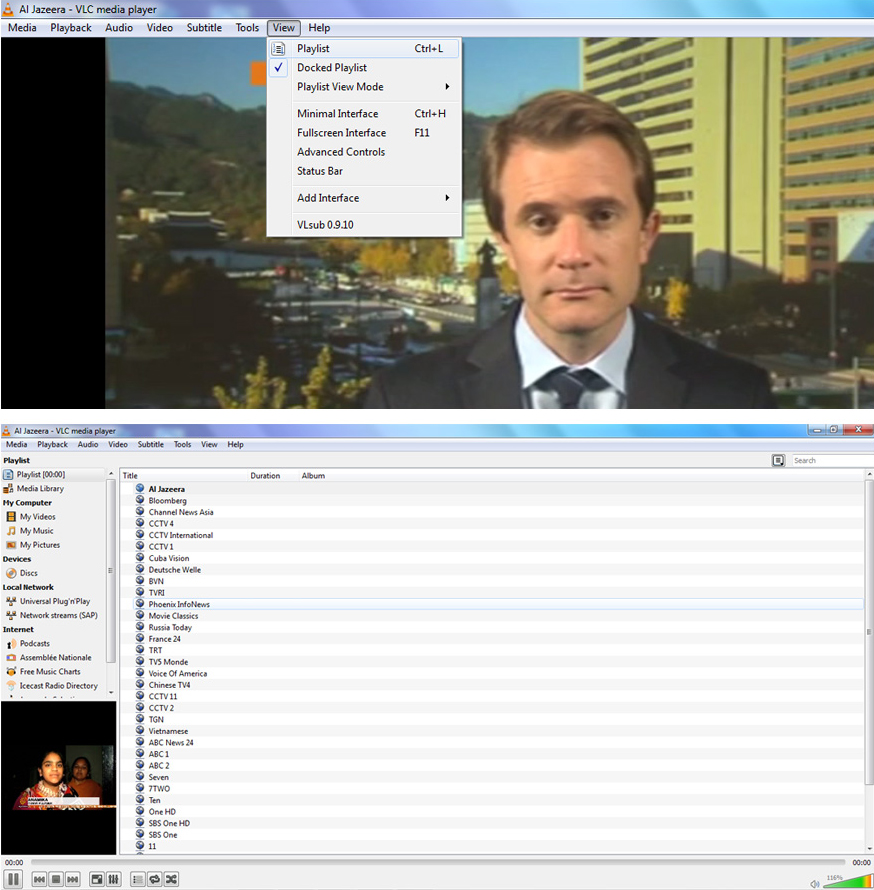Open extended settings equalizer icon

tap(114, 879)
